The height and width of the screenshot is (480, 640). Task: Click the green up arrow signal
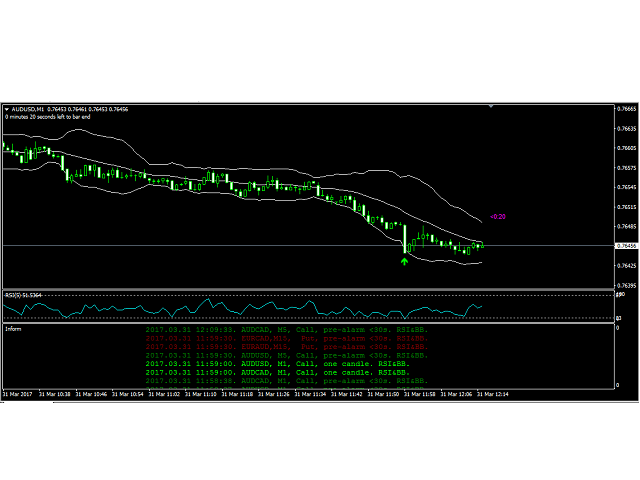tap(404, 262)
